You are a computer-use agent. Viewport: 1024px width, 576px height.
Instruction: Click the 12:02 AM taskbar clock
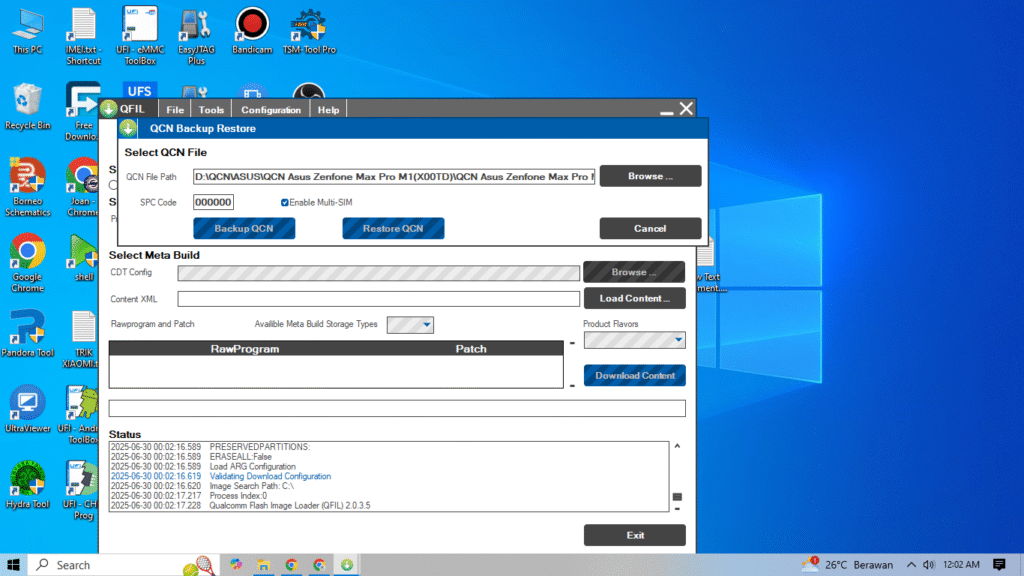point(961,565)
